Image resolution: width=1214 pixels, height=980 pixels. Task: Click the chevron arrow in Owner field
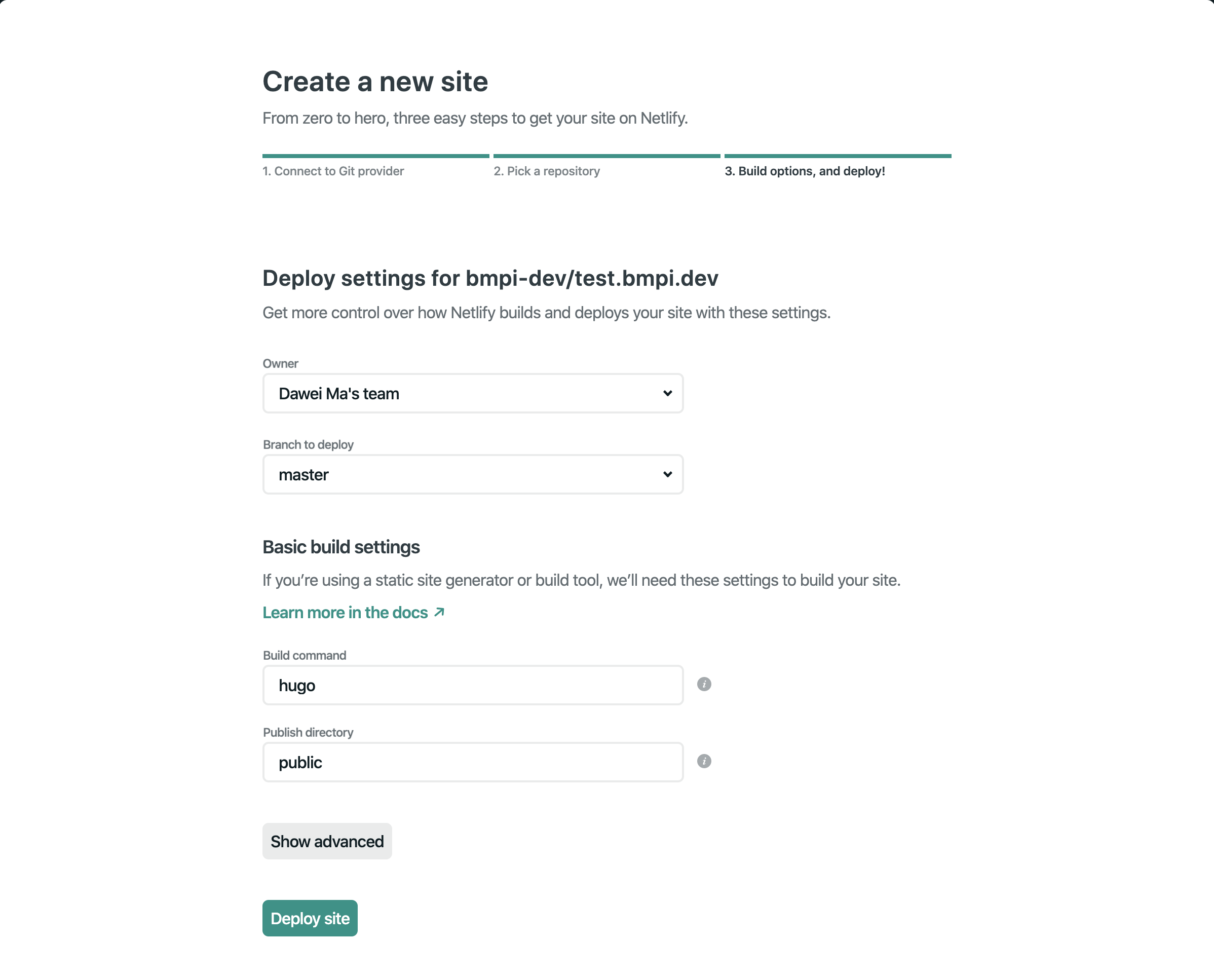tap(667, 393)
